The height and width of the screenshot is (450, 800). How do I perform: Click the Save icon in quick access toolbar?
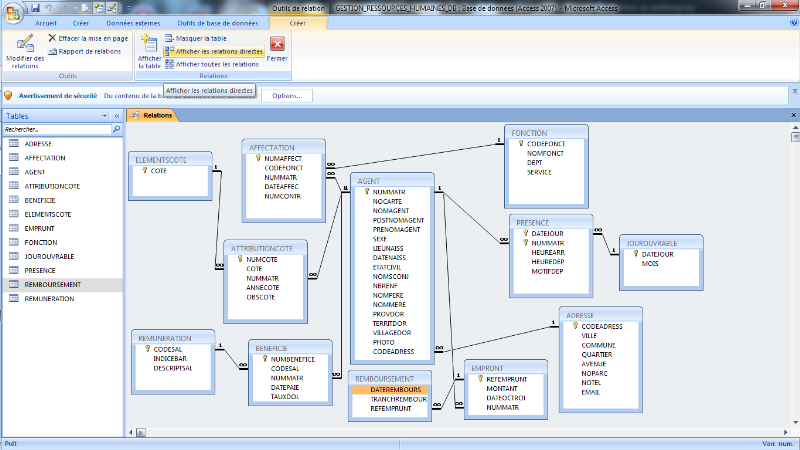point(37,7)
